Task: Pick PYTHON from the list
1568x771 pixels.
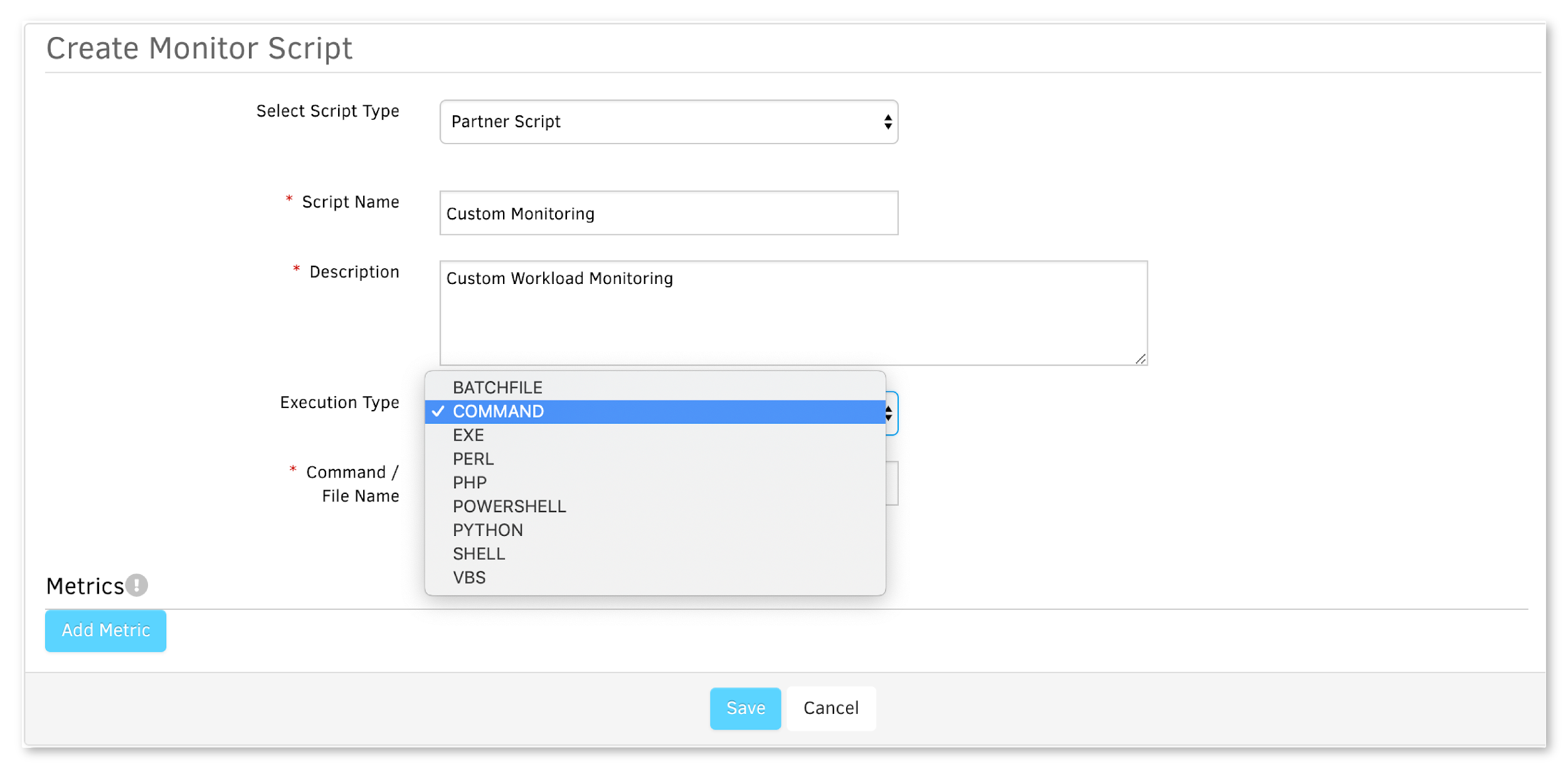Action: click(655, 530)
